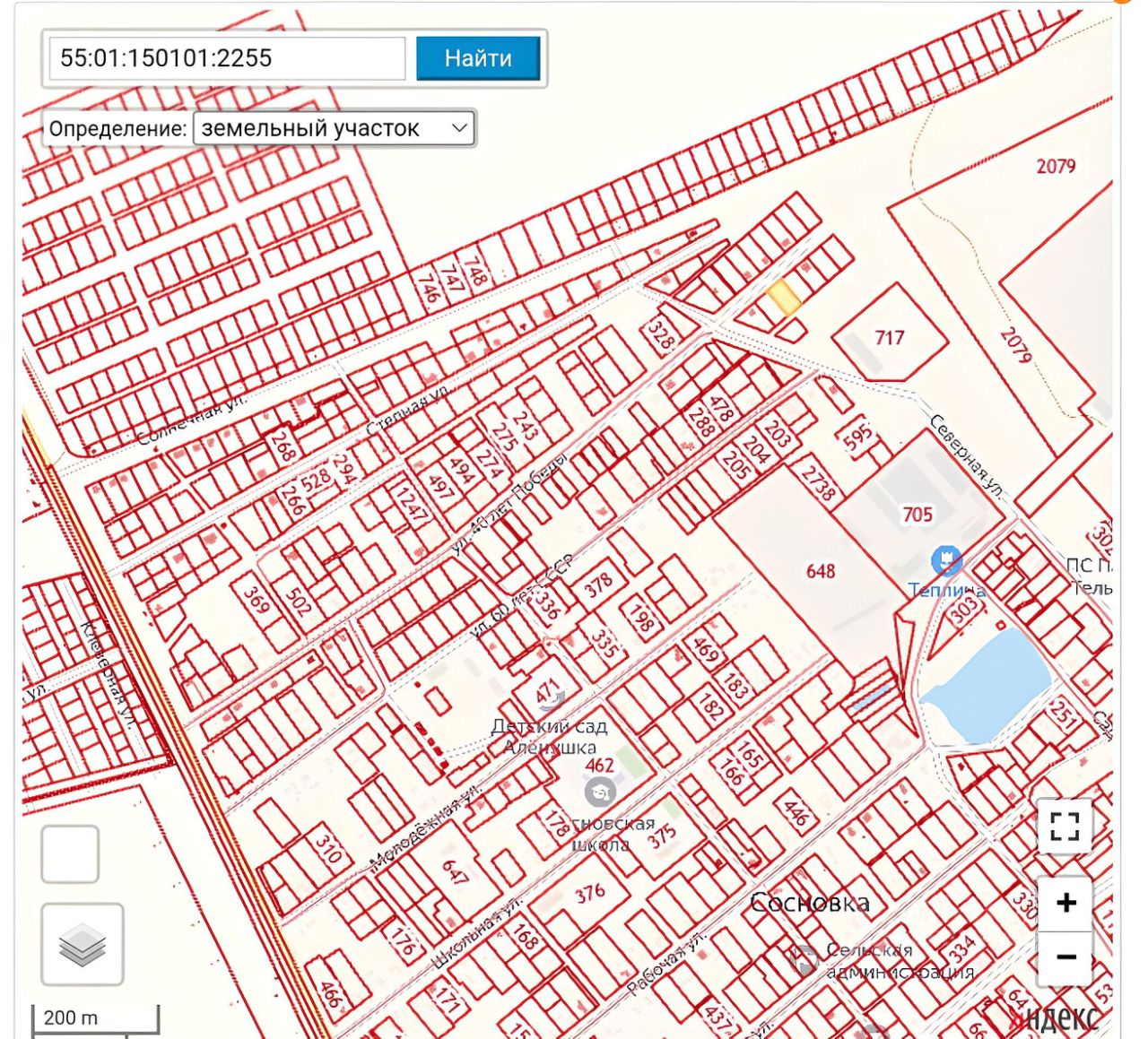Image resolution: width=1148 pixels, height=1039 pixels.
Task: Select the yellow highlighted land parcel
Action: click(x=784, y=298)
